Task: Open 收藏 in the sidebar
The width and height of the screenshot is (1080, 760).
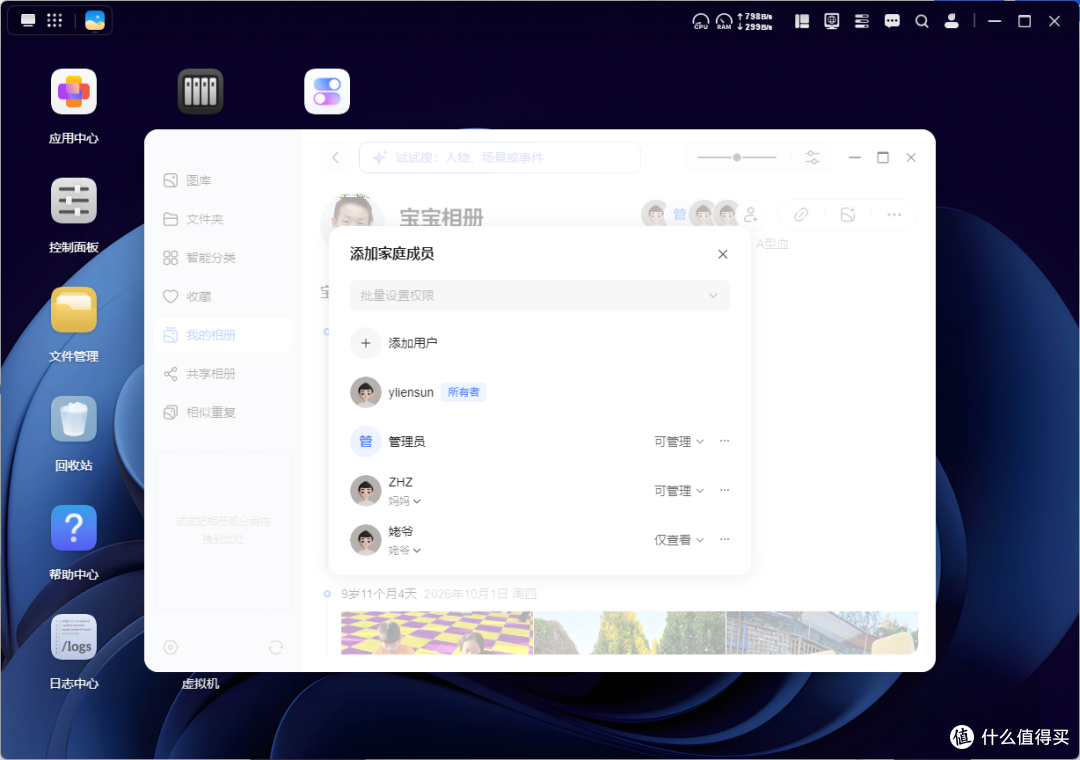Action: [x=223, y=296]
